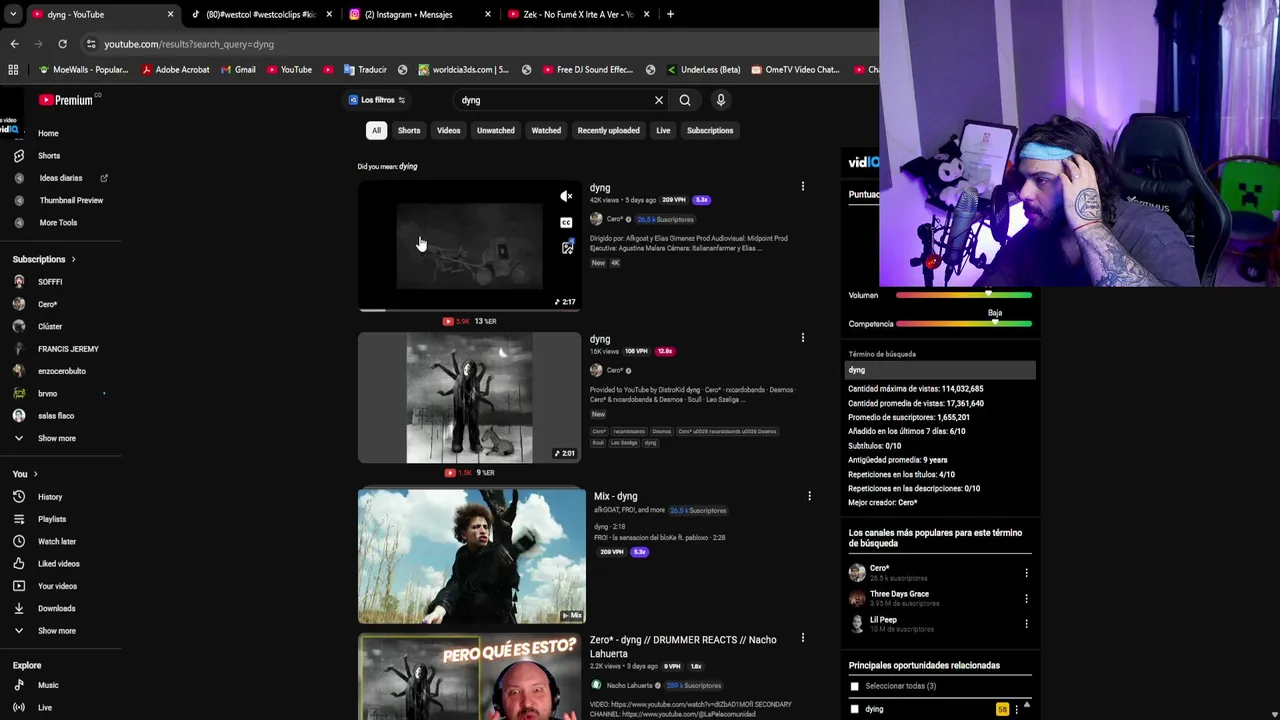Start voice search with the microphone icon
Screen dimensions: 1280x720
720,100
